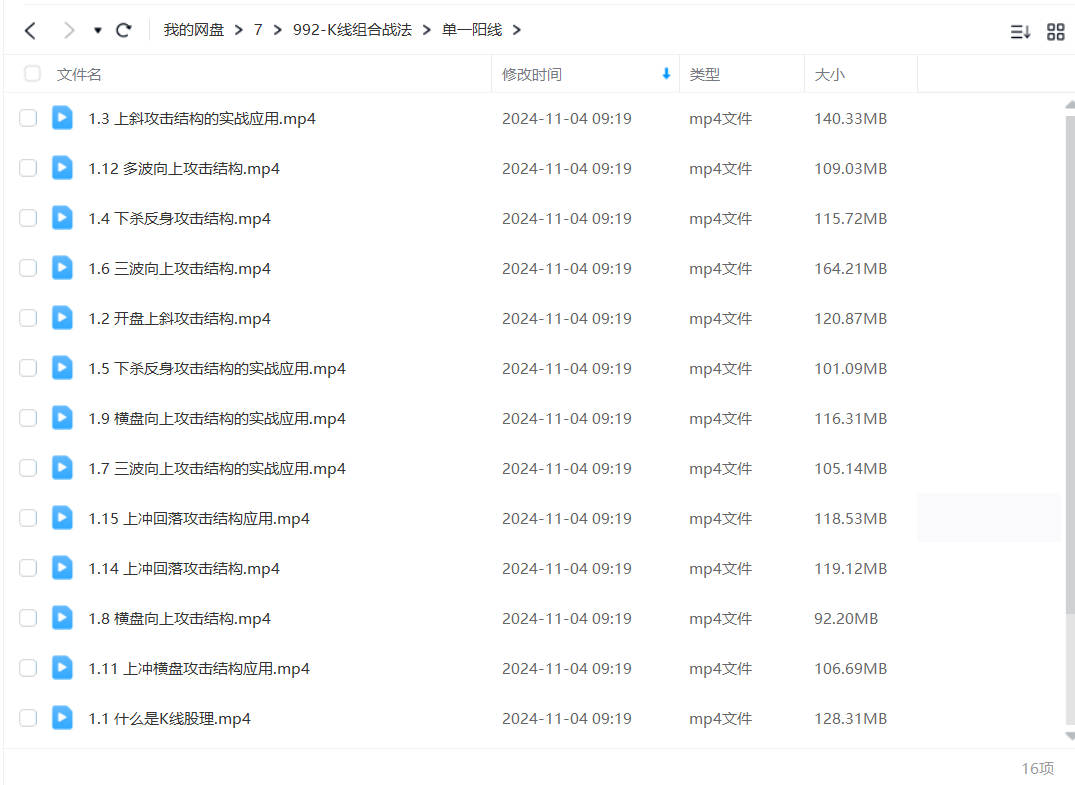
Task: Sort by 文件名 column header
Action: click(x=79, y=74)
